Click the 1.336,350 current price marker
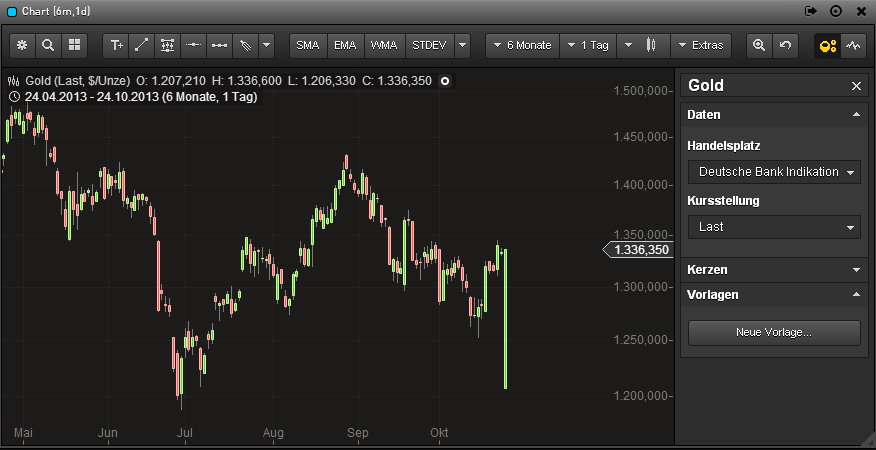This screenshot has height=450, width=876. 638,250
